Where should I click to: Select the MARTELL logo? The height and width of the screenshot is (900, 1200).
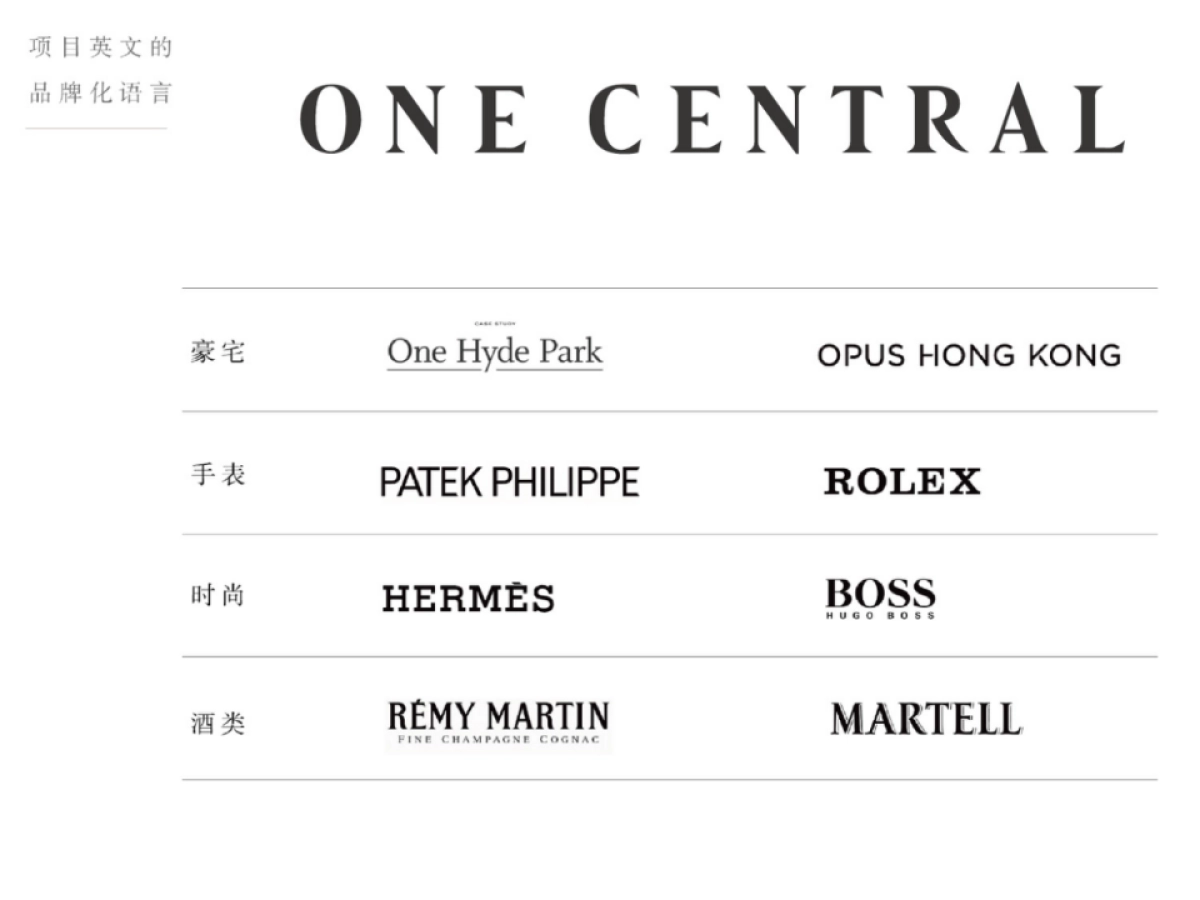point(925,719)
